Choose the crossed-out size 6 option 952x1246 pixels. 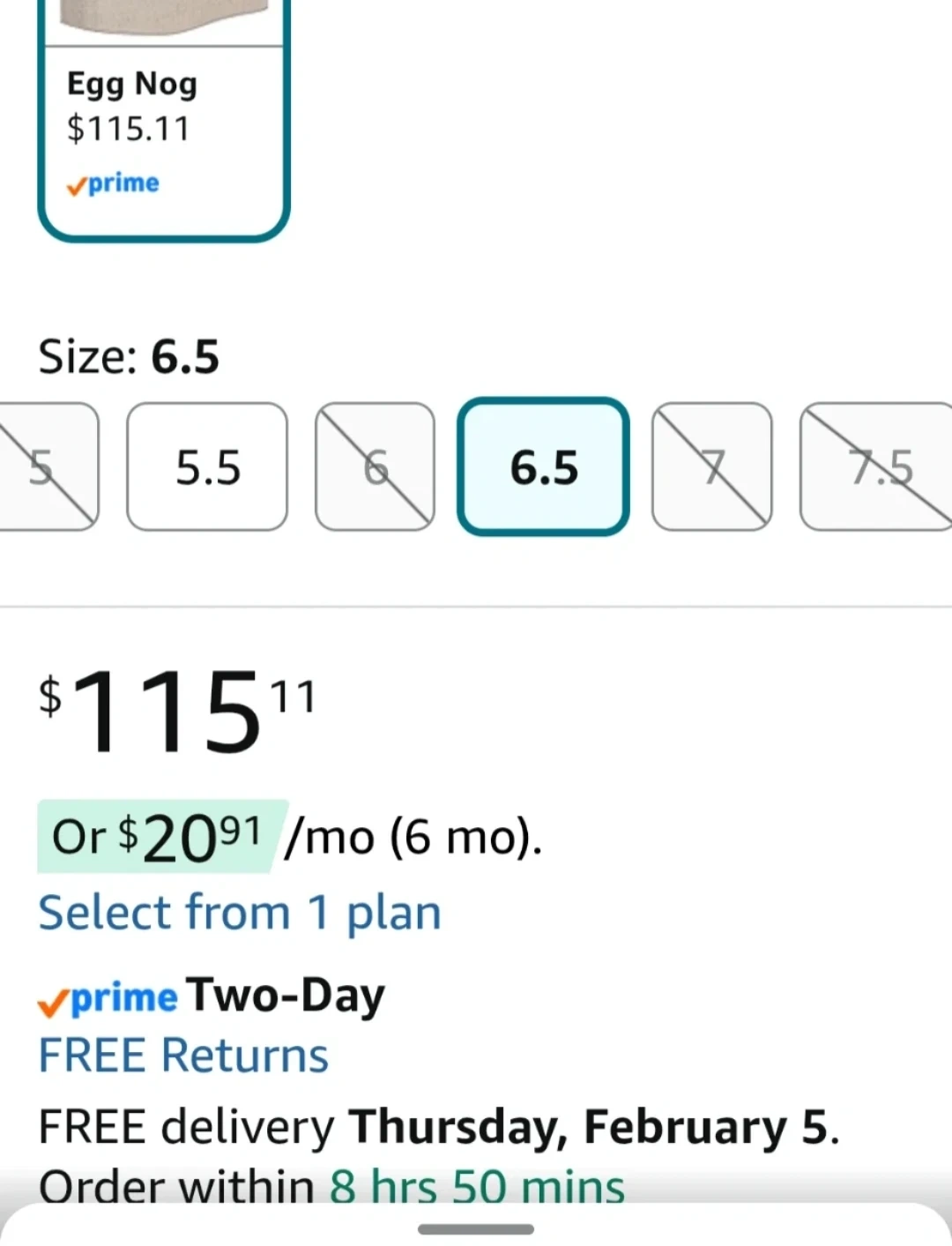click(x=375, y=466)
